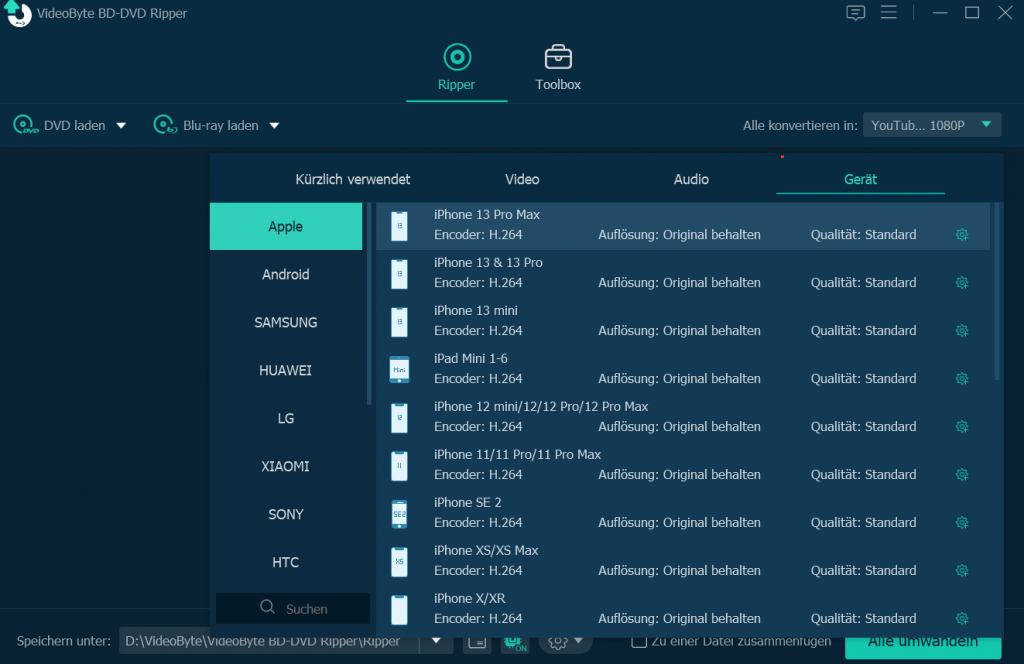
Task: Switch to the 'Kürzlich verwendet' tab
Action: click(353, 180)
